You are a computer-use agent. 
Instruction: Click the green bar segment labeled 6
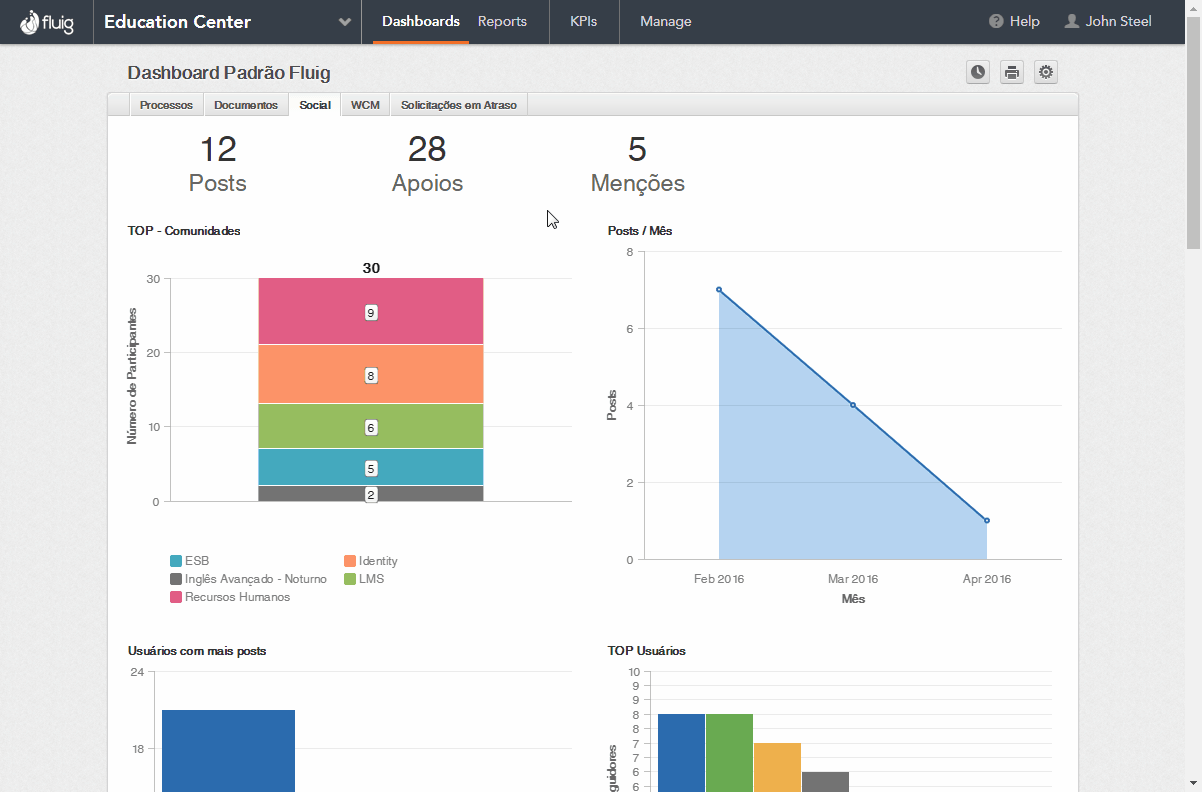click(371, 426)
